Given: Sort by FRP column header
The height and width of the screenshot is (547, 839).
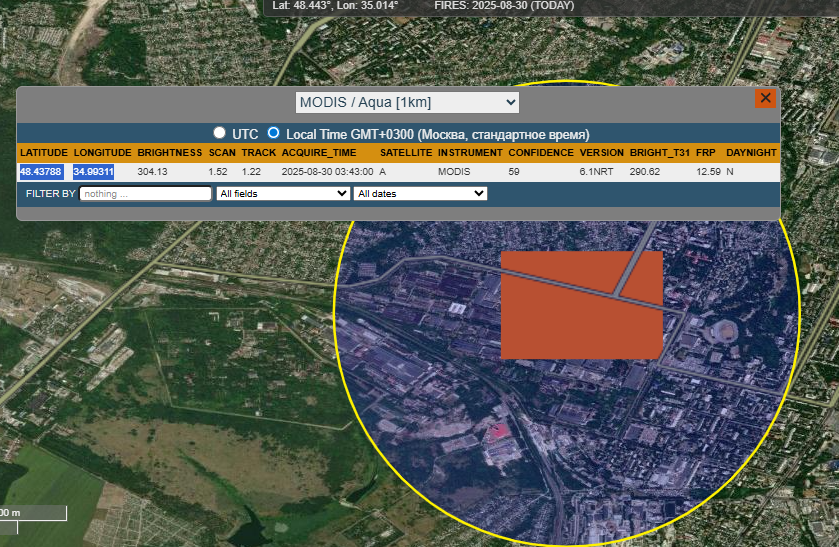Looking at the screenshot, I should (706, 153).
